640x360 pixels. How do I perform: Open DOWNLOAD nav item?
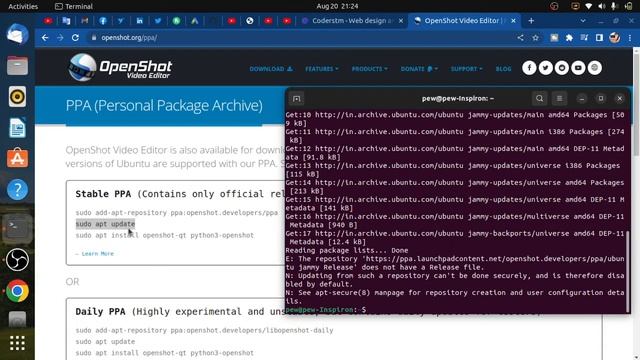(x=271, y=69)
